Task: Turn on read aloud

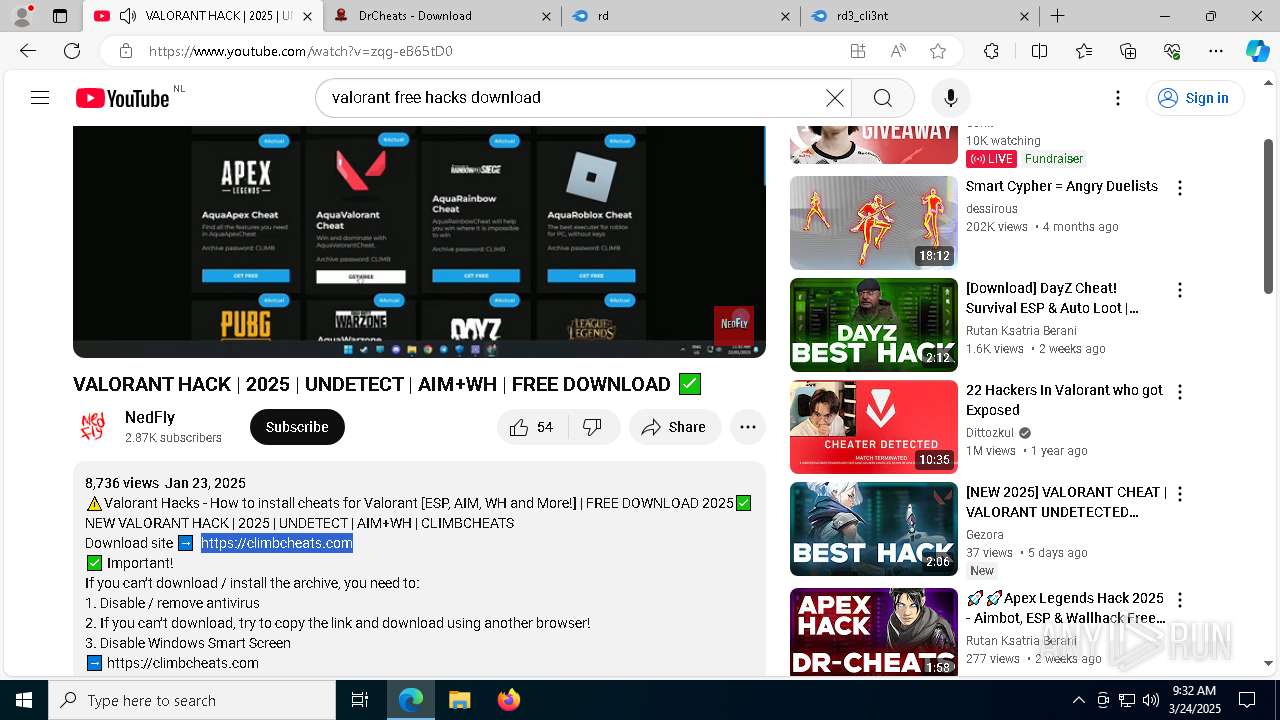Action: 897,51
